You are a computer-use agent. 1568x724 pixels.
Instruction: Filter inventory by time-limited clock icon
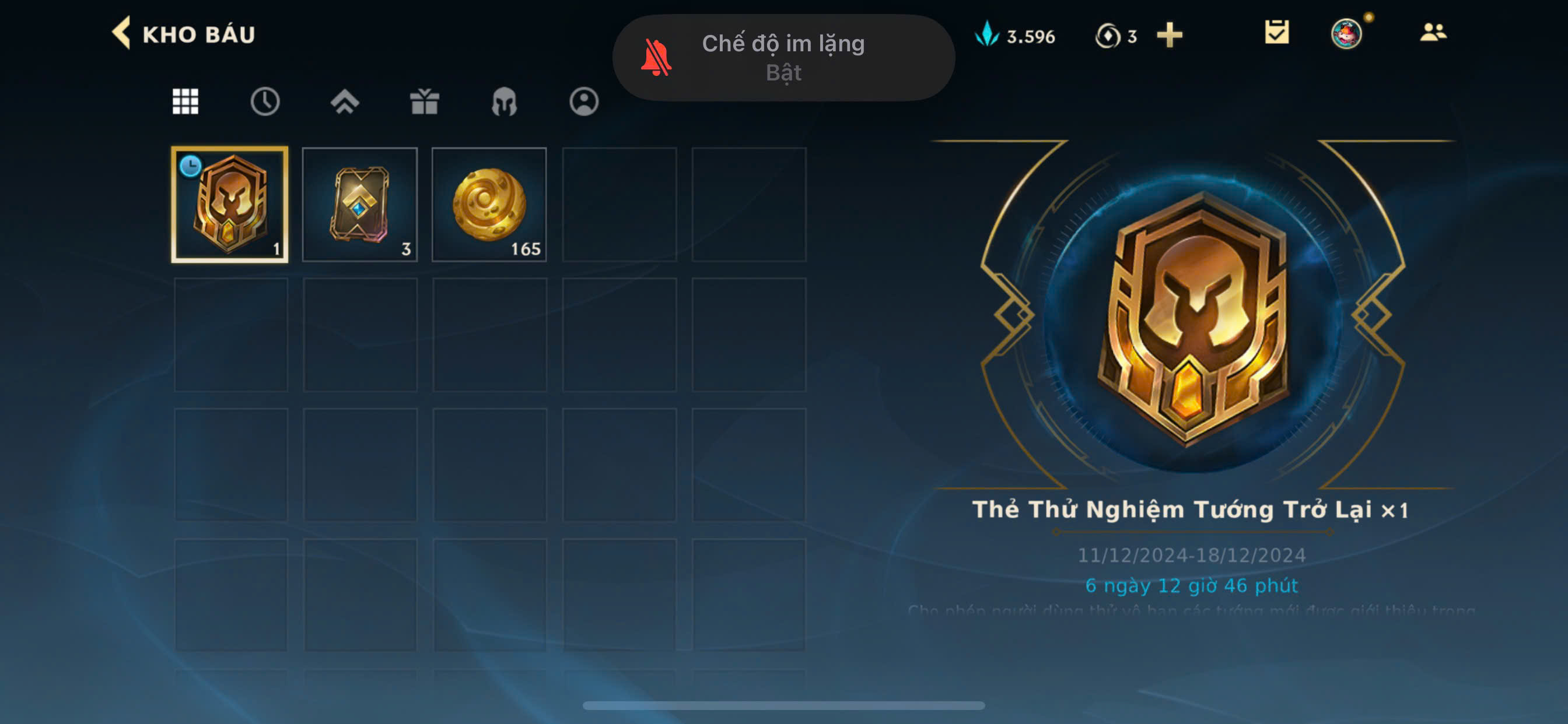click(x=265, y=101)
